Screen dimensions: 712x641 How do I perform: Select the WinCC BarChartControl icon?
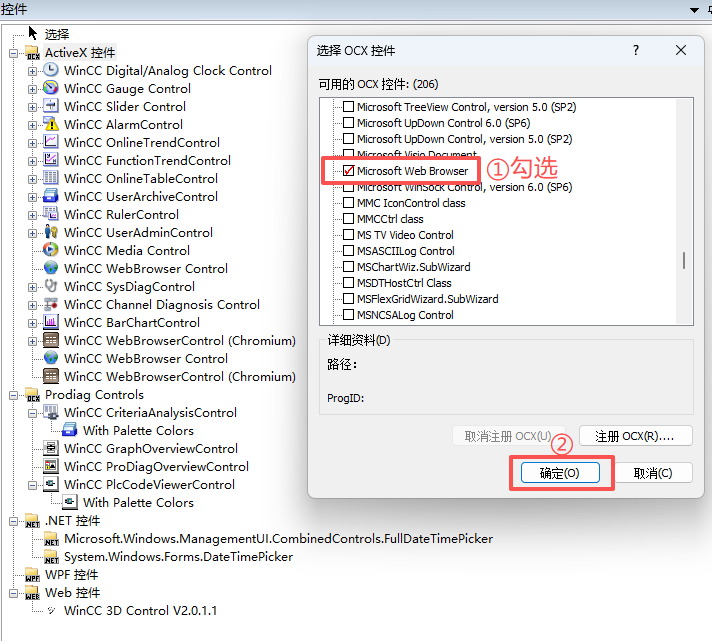(x=50, y=322)
